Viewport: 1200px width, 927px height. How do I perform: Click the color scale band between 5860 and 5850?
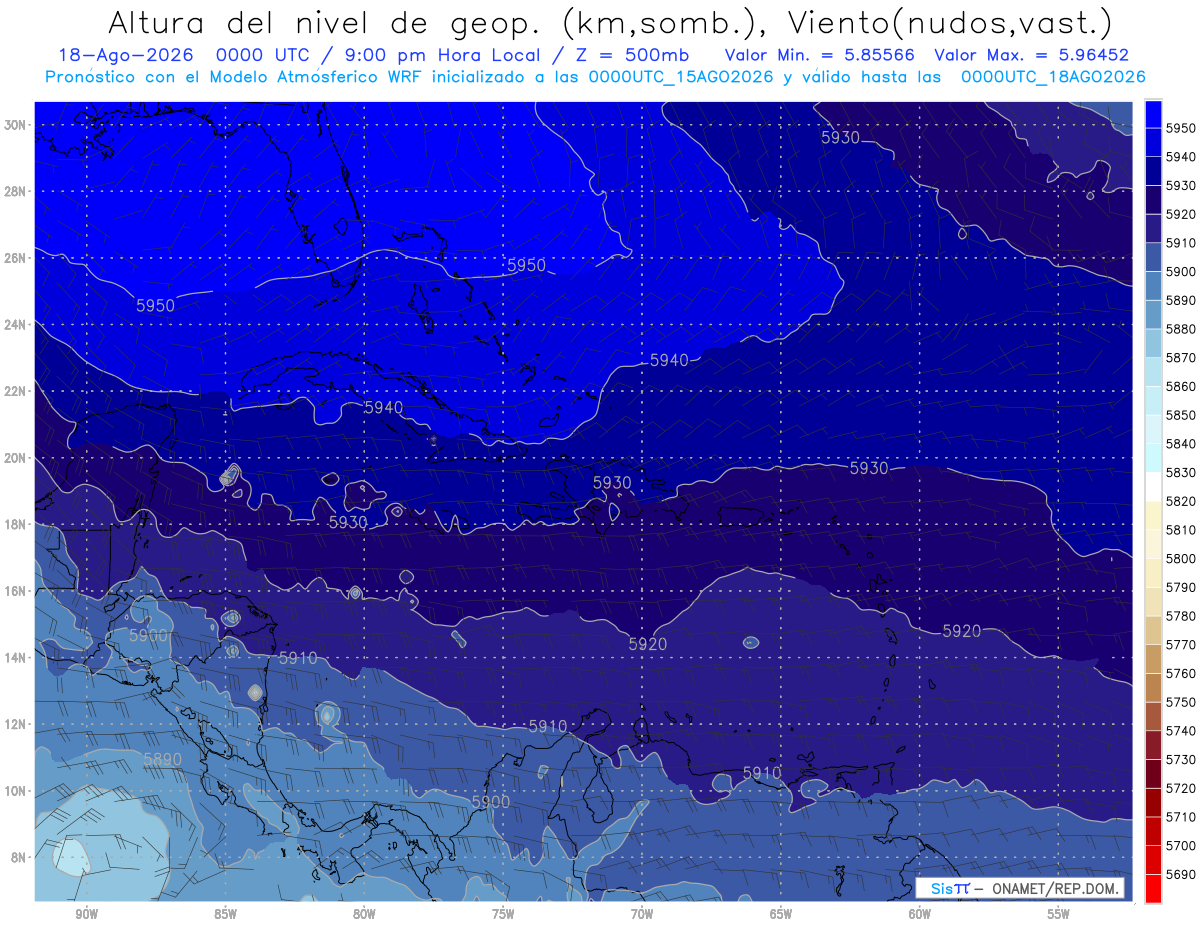pyautogui.click(x=1153, y=400)
